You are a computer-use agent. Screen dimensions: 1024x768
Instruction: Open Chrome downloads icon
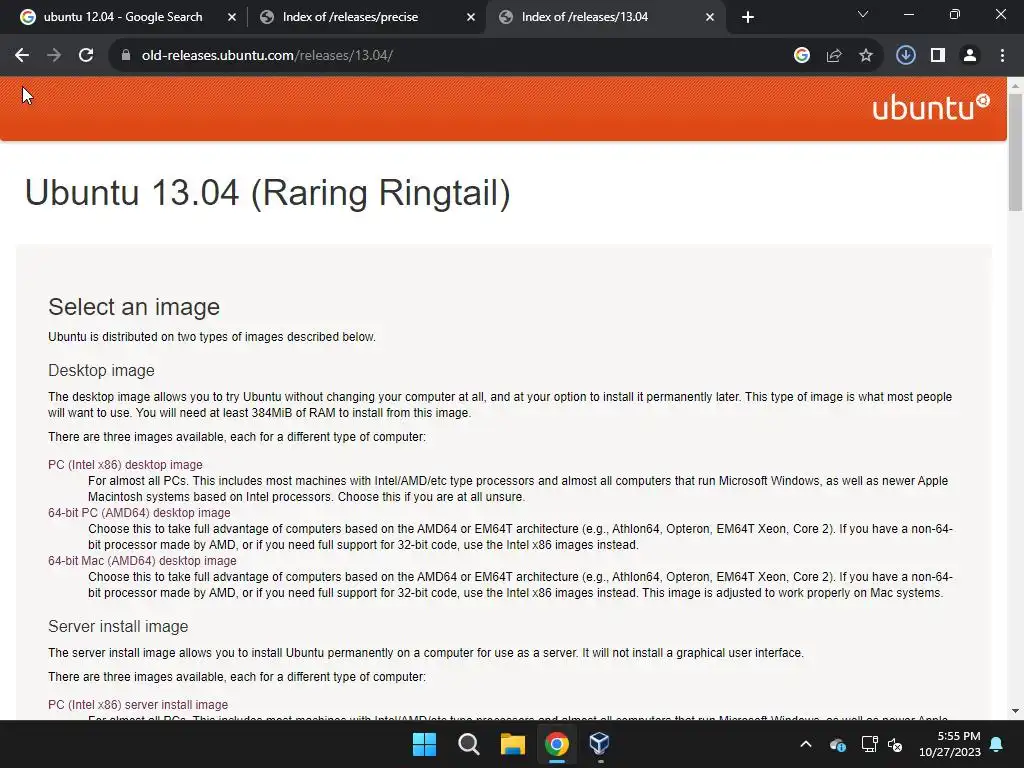click(906, 56)
